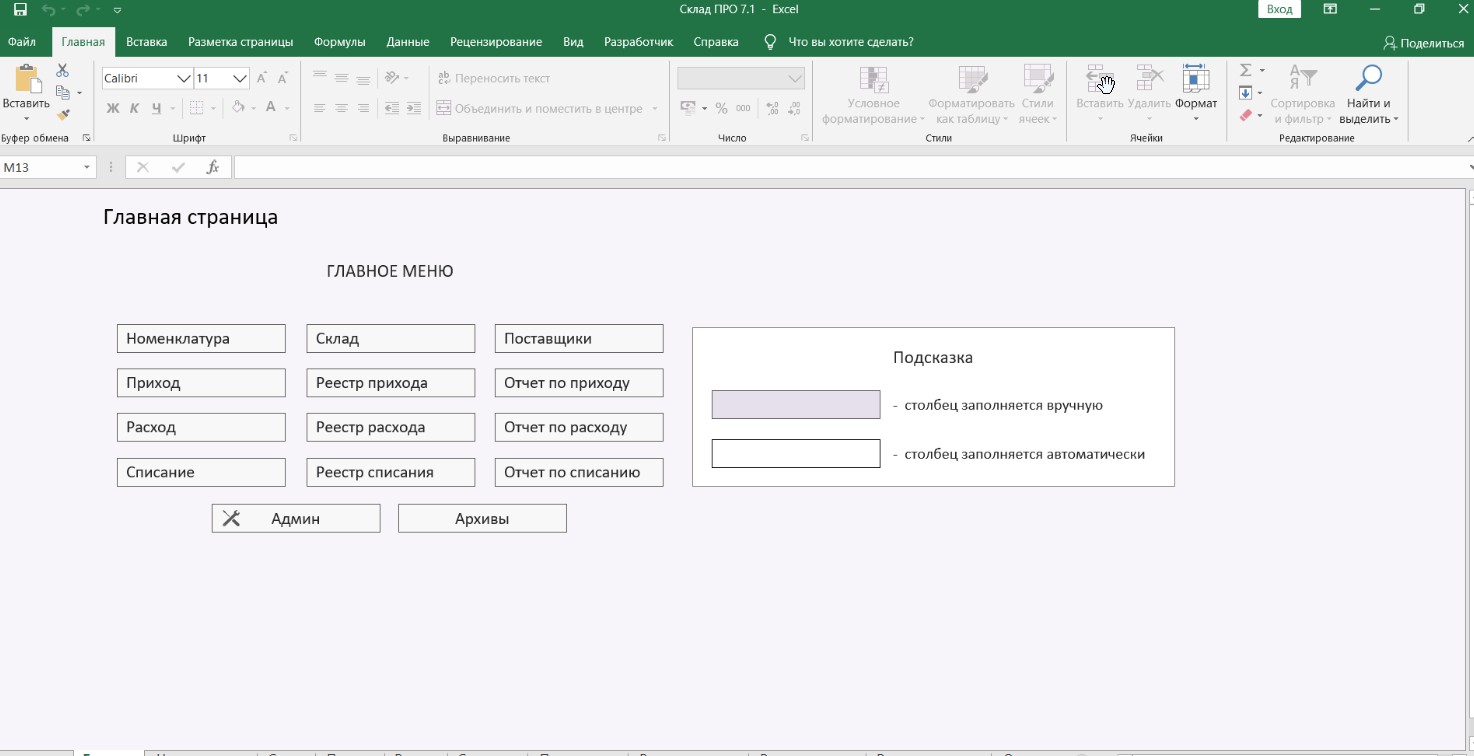
Task: Open the Name Box dropdown arrow
Action: [87, 168]
